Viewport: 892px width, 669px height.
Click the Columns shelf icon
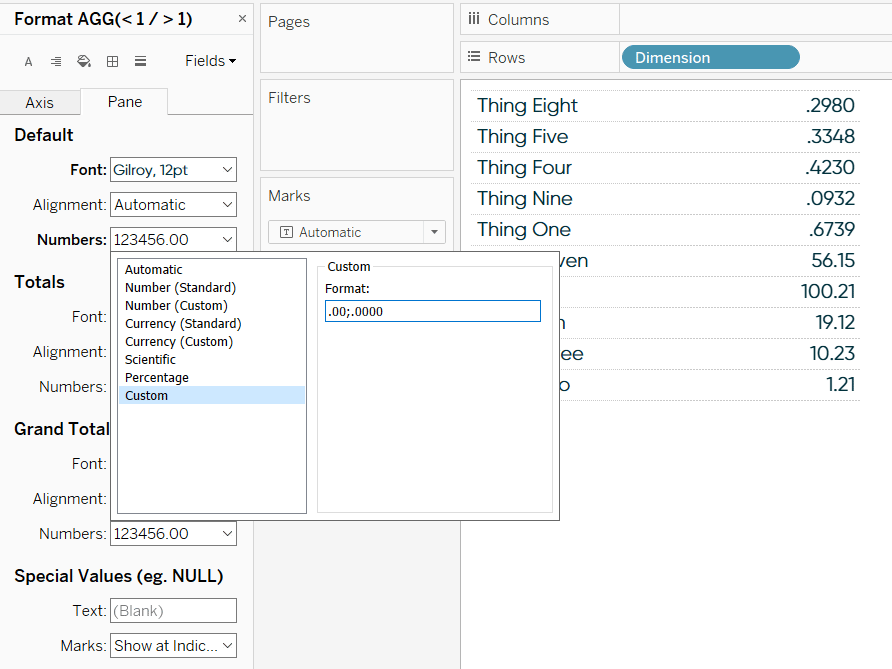click(x=475, y=19)
